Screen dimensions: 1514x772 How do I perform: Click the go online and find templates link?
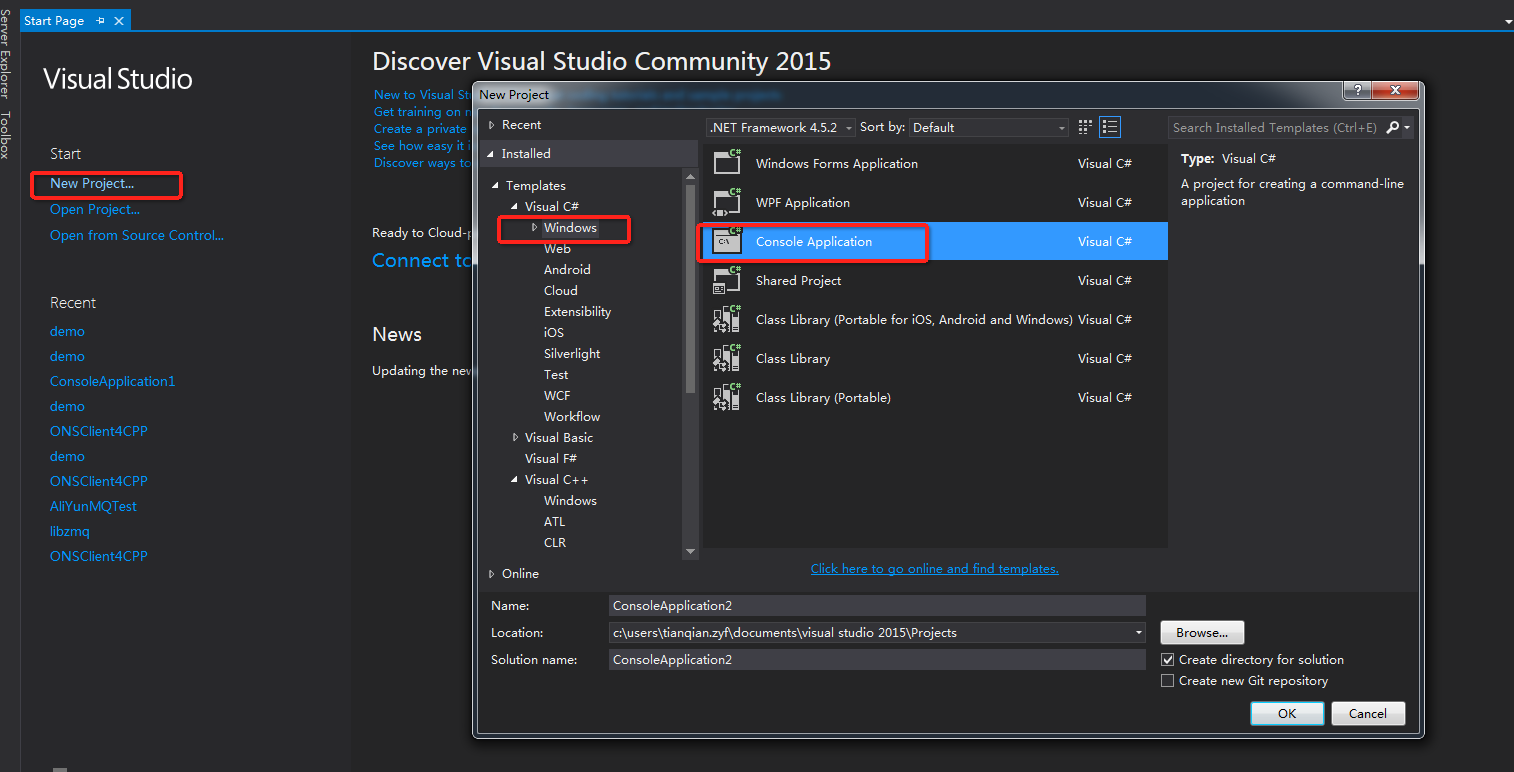[934, 569]
